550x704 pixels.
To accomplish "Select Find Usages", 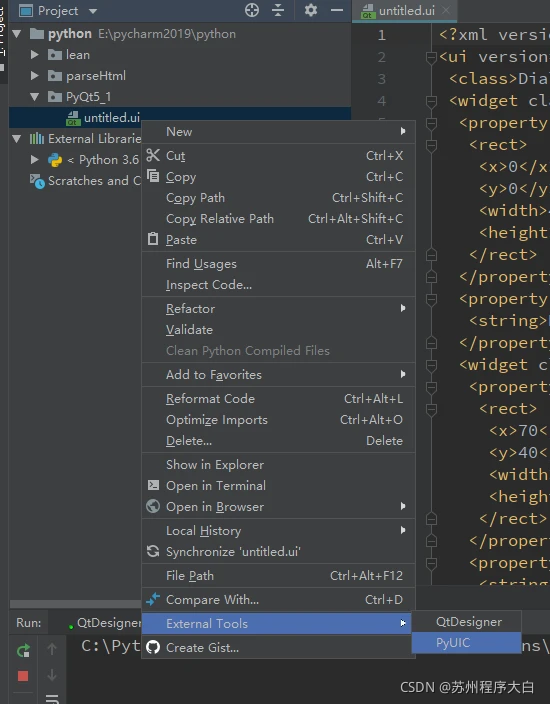I will (278, 264).
